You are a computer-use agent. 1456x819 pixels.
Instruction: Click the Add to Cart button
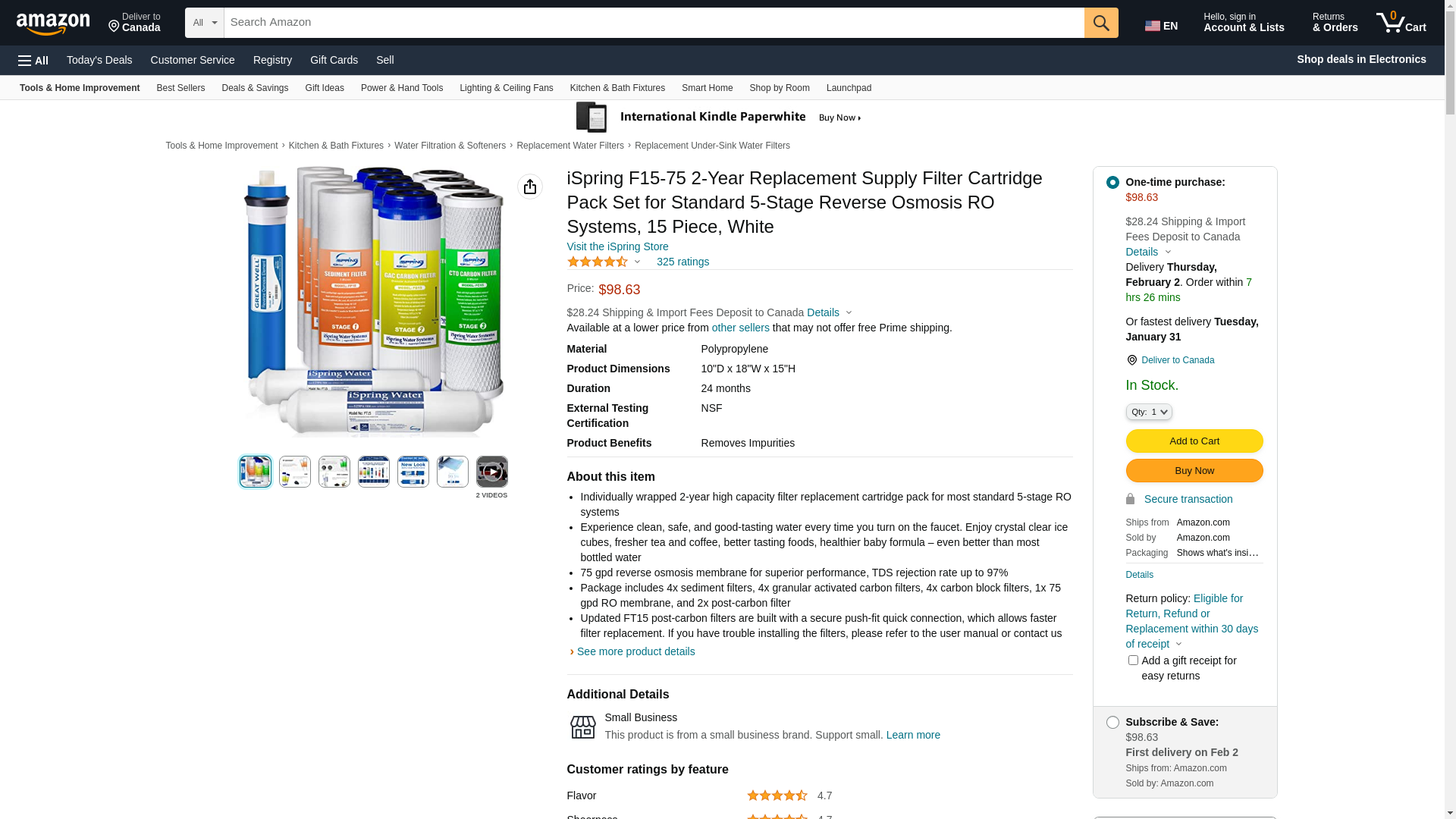[x=1194, y=441]
